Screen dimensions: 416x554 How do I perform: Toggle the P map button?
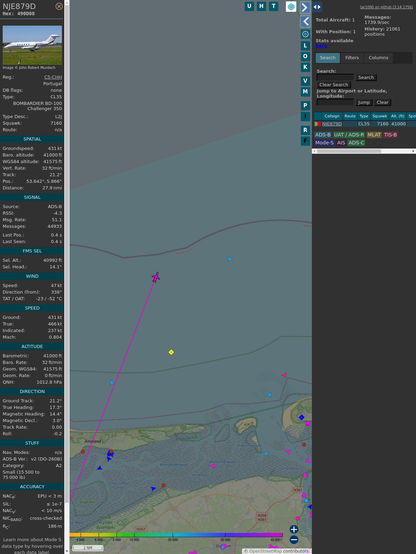[x=305, y=106]
